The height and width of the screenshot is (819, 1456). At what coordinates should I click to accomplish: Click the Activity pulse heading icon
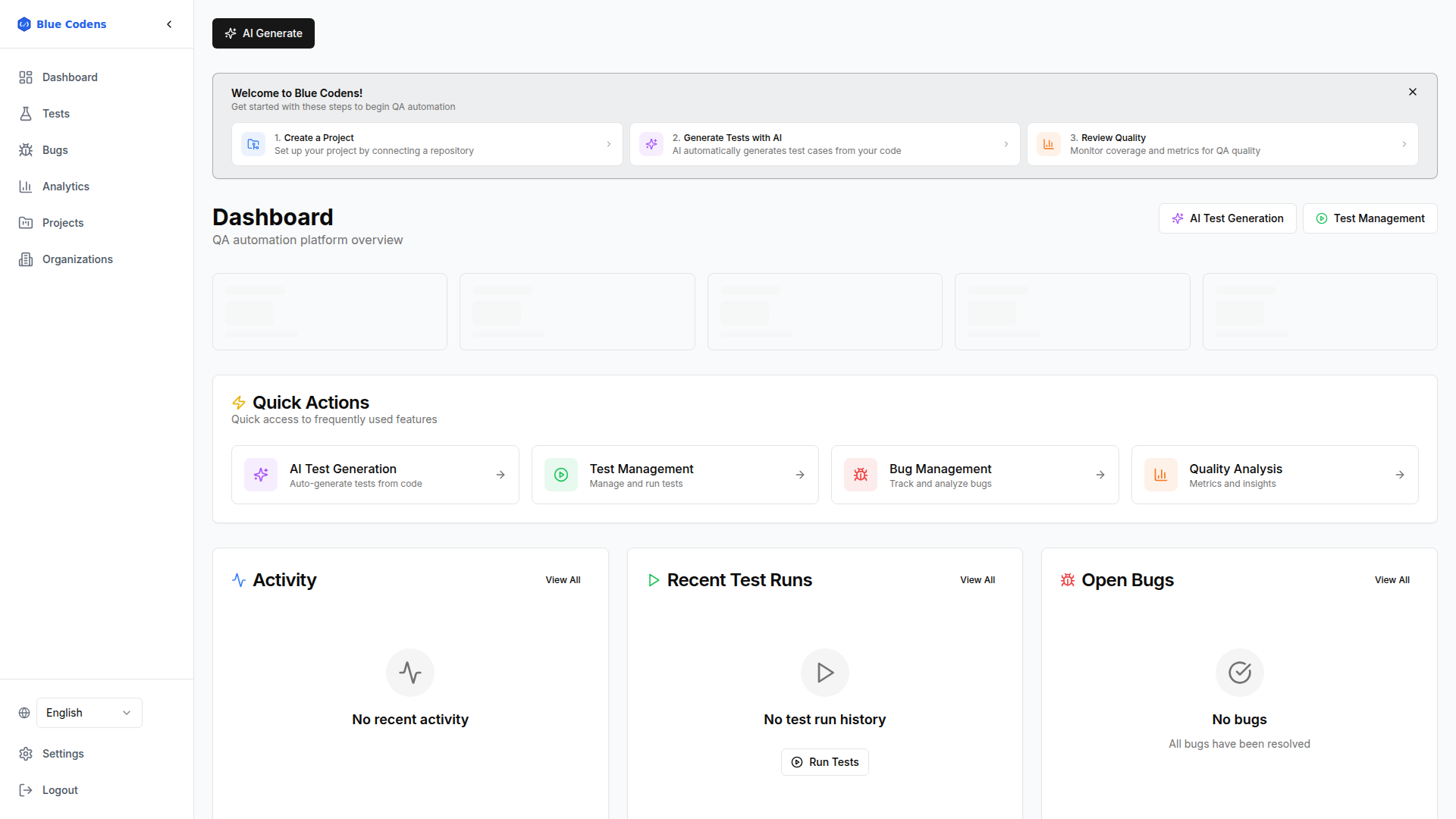(x=239, y=580)
